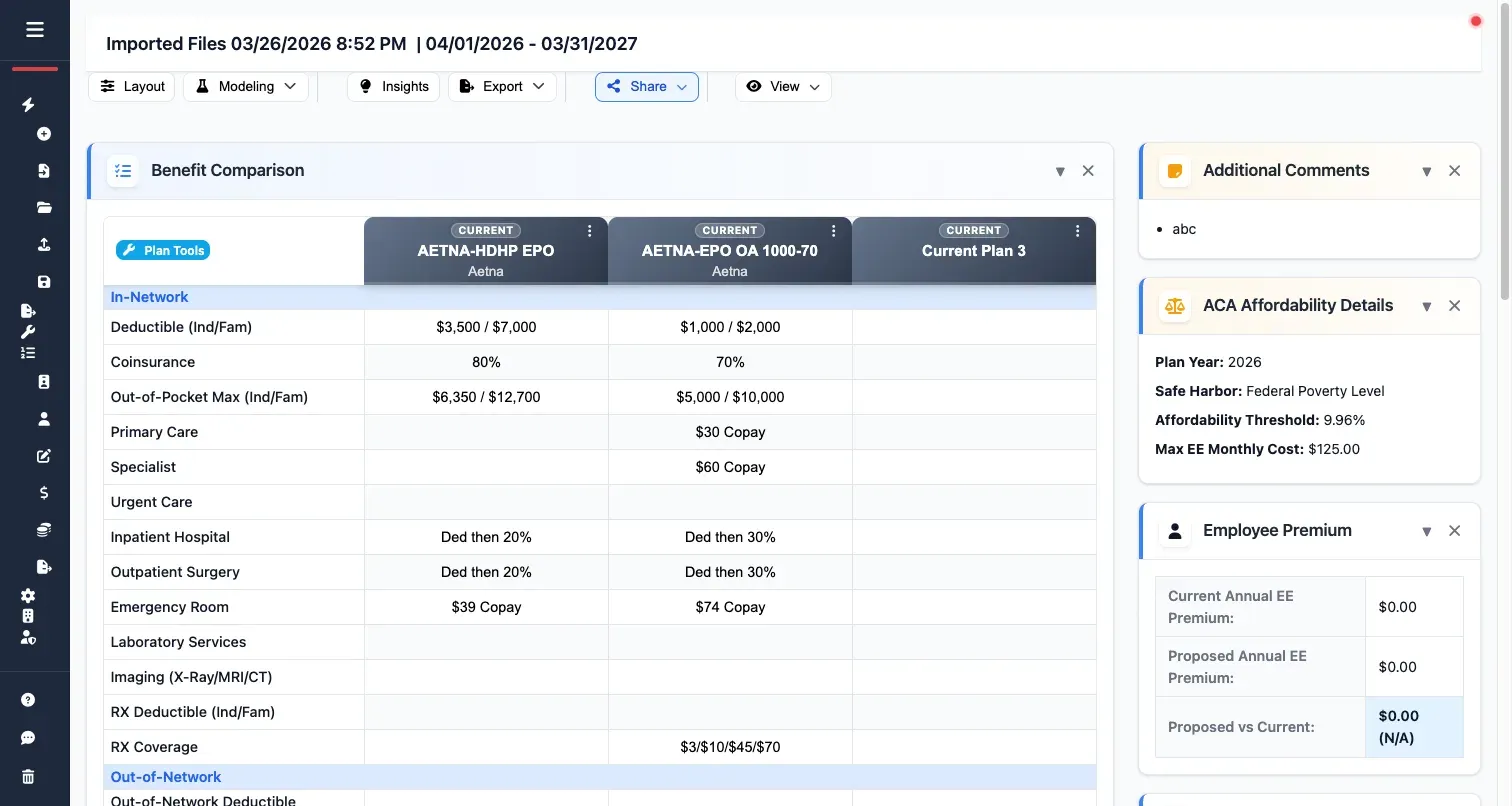Click the person silhouette sidebar icon
Screen dimensions: 1512x806
[44, 419]
